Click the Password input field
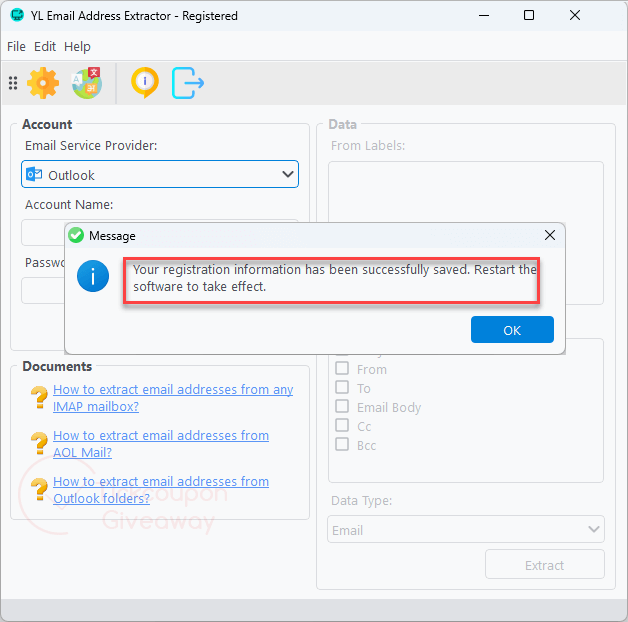 43,290
